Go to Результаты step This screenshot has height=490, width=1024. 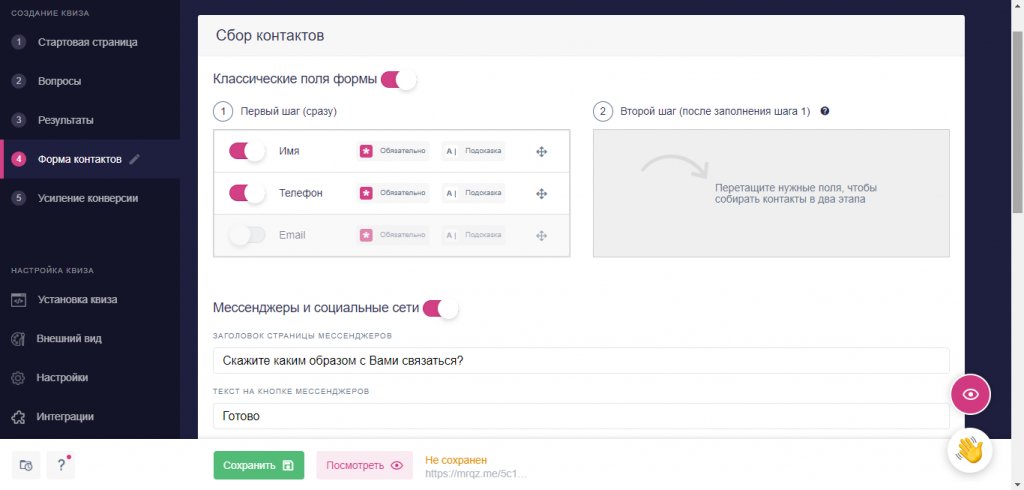click(x=65, y=120)
